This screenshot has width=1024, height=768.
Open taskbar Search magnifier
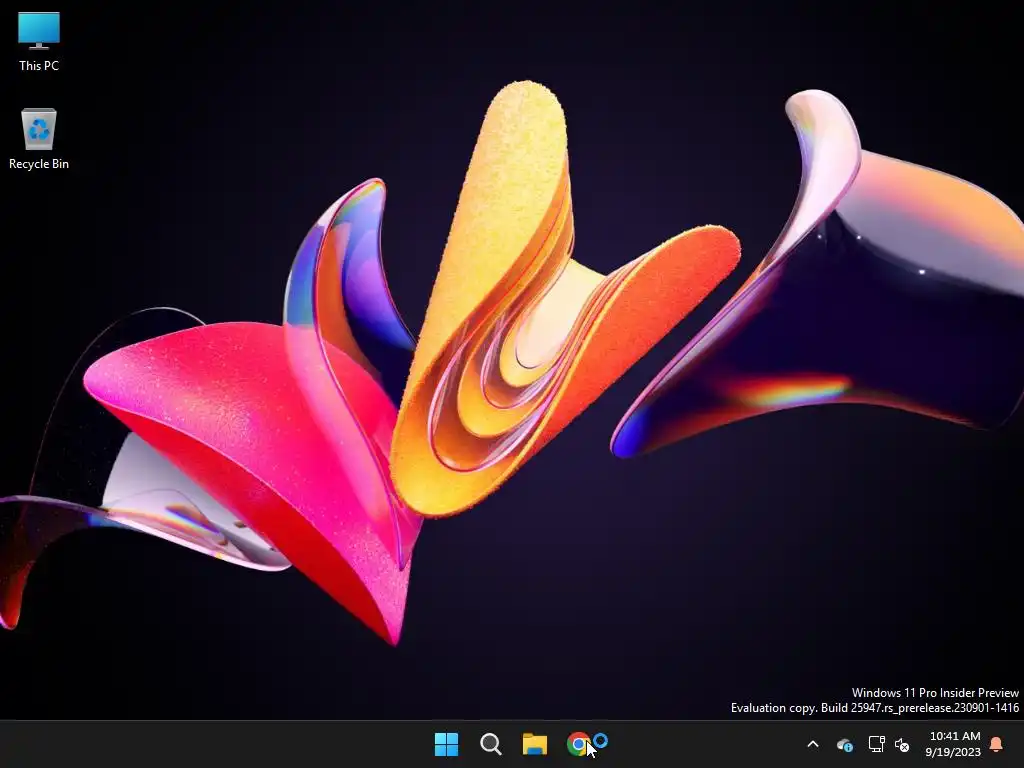tap(490, 744)
